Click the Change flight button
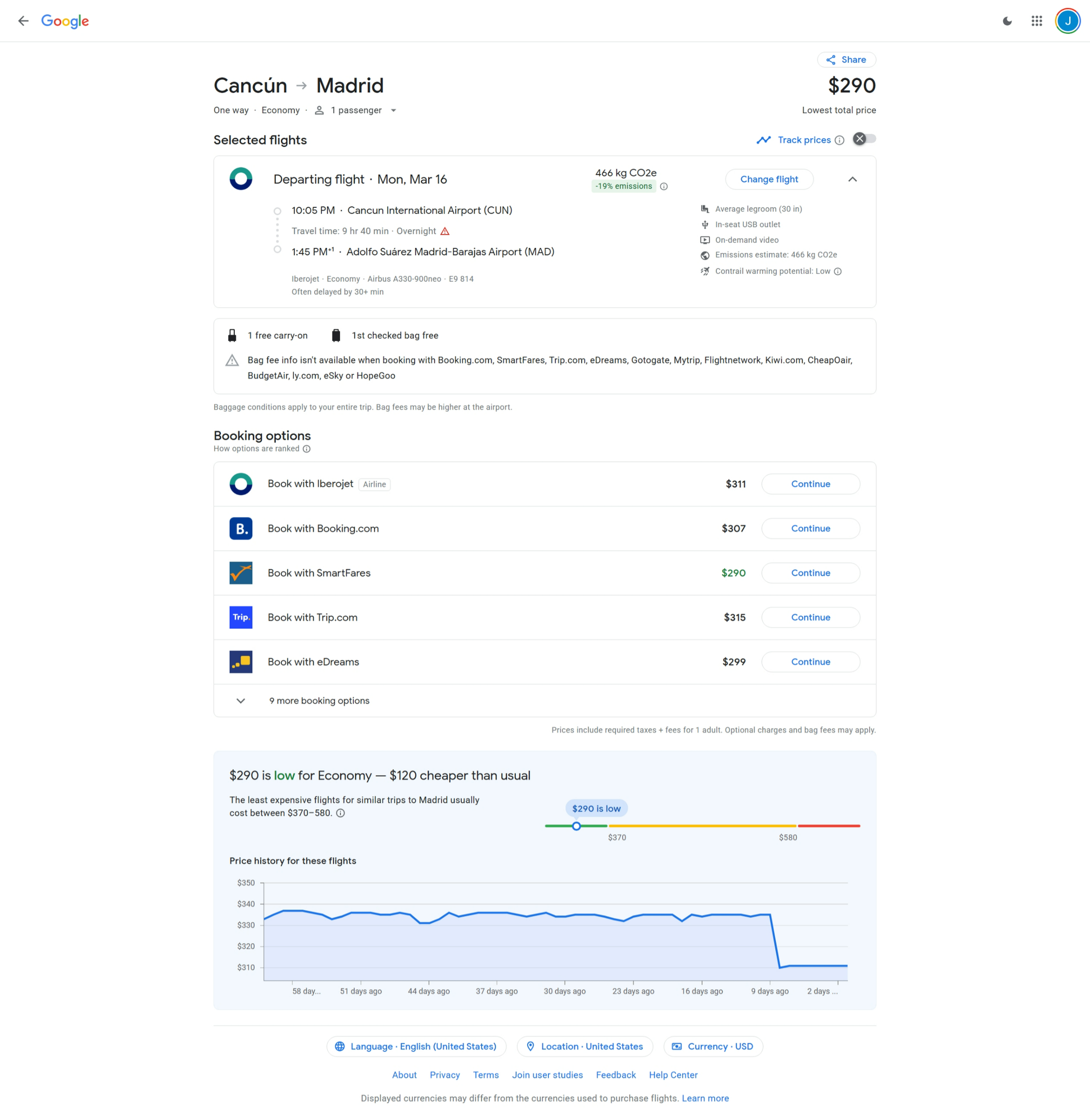The image size is (1090, 1120). [769, 180]
